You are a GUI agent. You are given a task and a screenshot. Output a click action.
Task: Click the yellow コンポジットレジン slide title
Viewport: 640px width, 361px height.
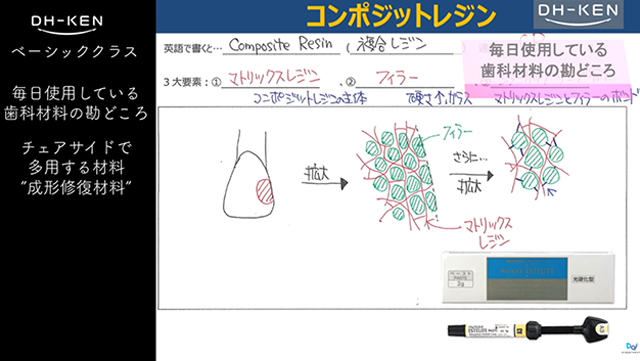pos(401,16)
